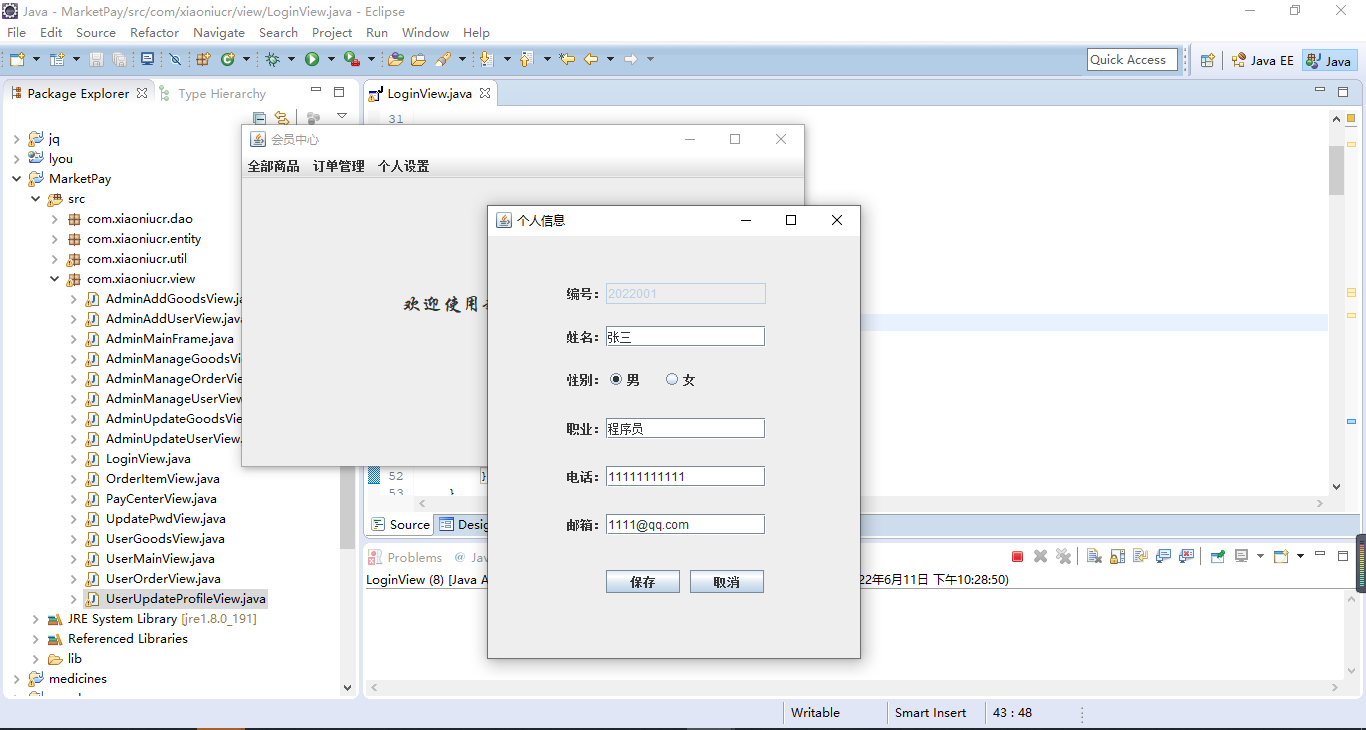Screen dimensions: 1366x730
Task: Click the Remove All Terminated Launches icon
Action: [1063, 557]
